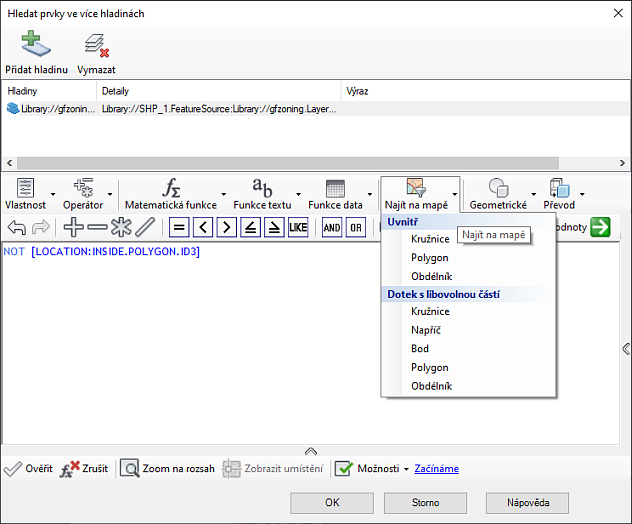The image size is (632, 524).
Task: Click the Geometrické icon
Action: (499, 188)
